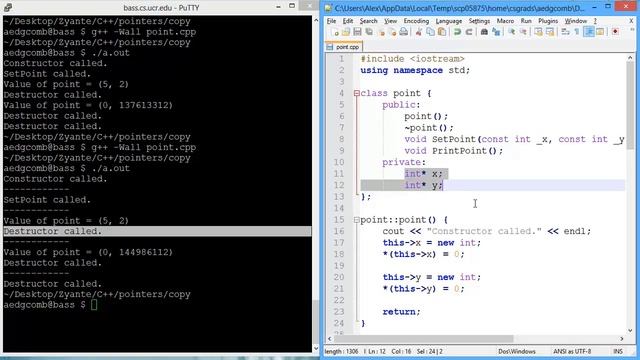The image size is (640, 360).
Task: Open the Settings menu
Action: (x=479, y=21)
